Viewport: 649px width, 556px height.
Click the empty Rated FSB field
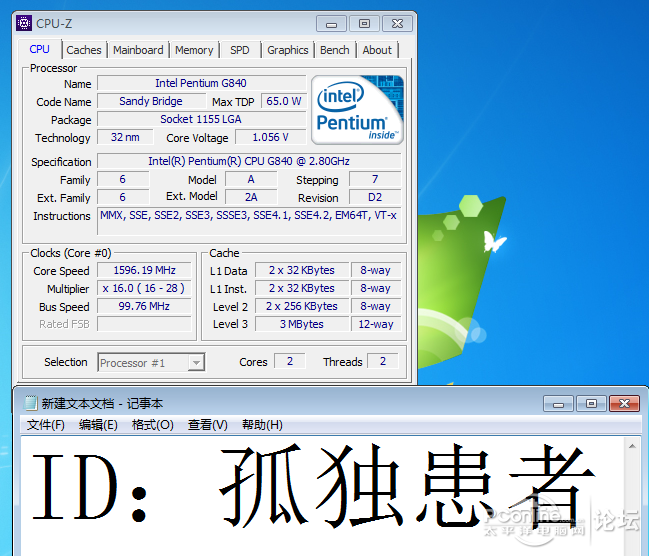click(144, 324)
